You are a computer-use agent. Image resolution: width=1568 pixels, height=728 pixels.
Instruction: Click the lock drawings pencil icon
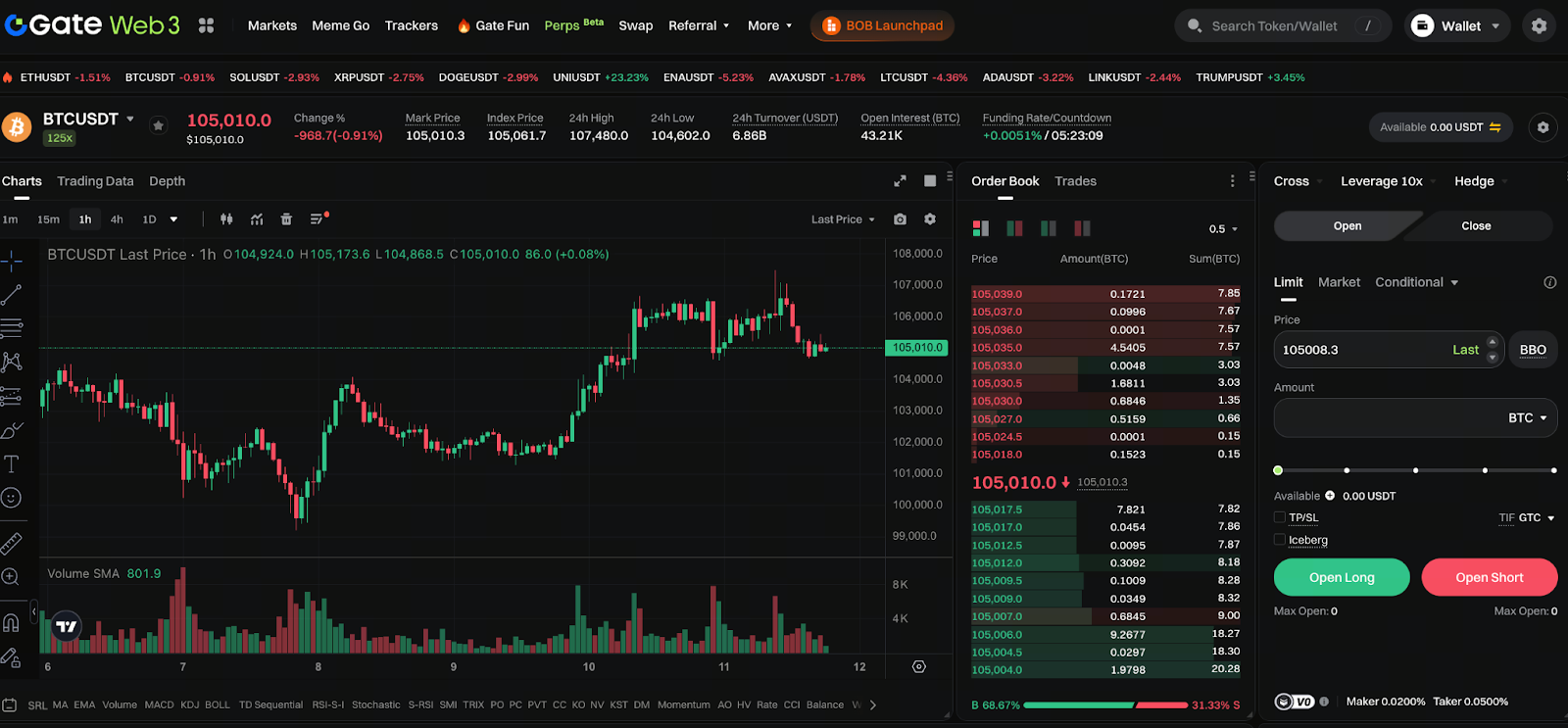pyautogui.click(x=12, y=656)
